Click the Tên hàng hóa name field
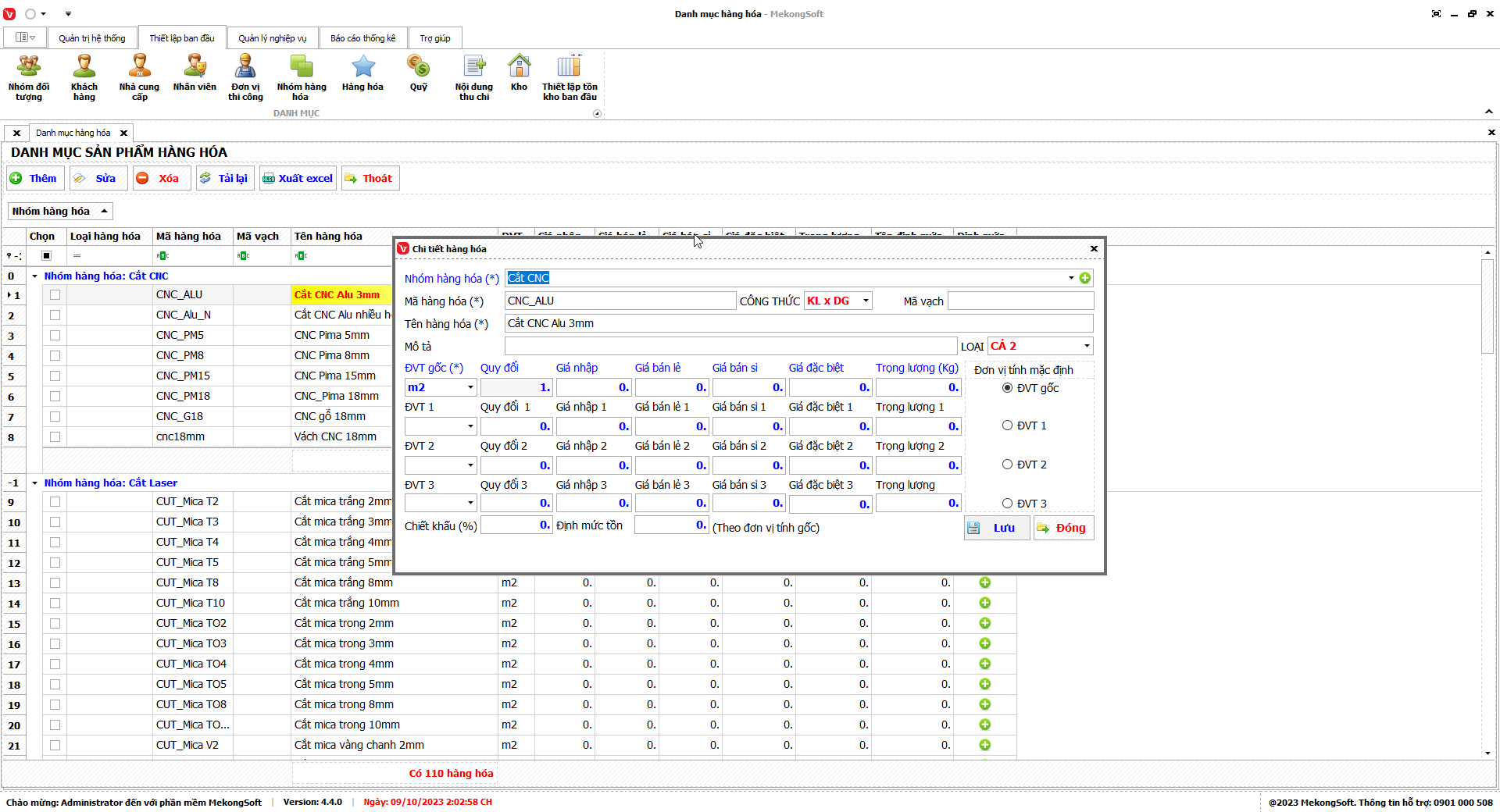 click(x=798, y=323)
